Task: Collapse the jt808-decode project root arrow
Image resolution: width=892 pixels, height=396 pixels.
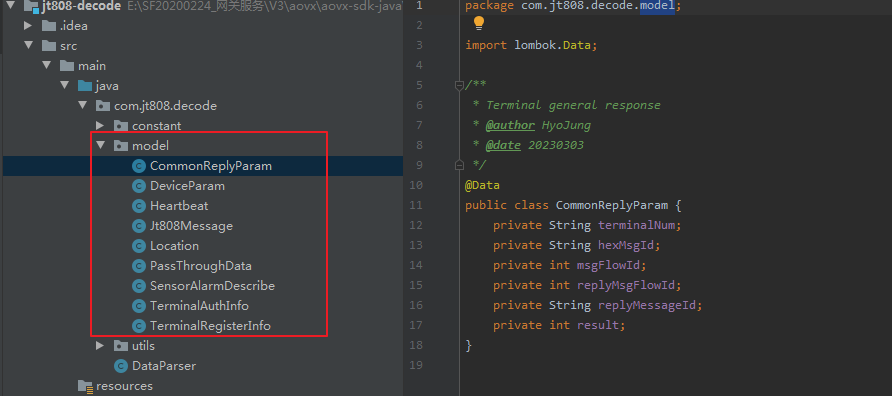Action: point(10,6)
